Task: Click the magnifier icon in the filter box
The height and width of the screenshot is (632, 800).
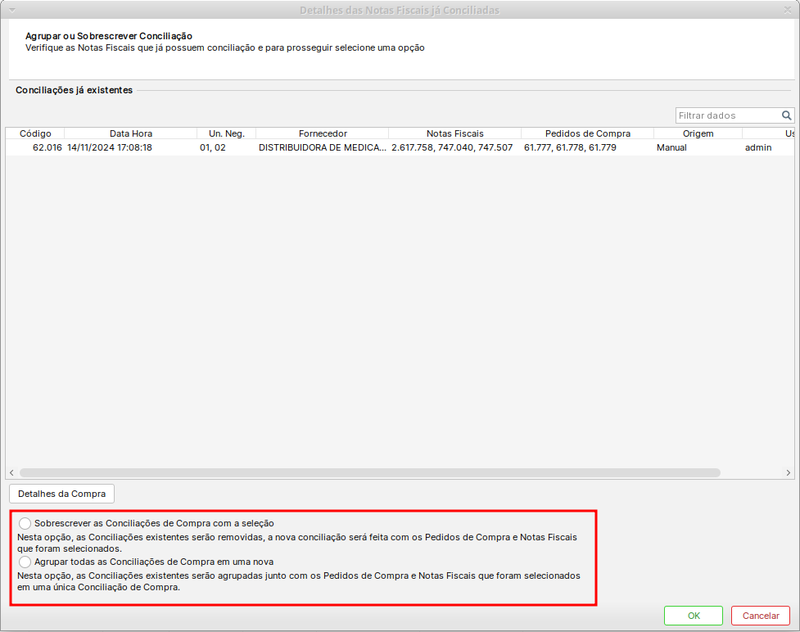Action: (x=786, y=116)
